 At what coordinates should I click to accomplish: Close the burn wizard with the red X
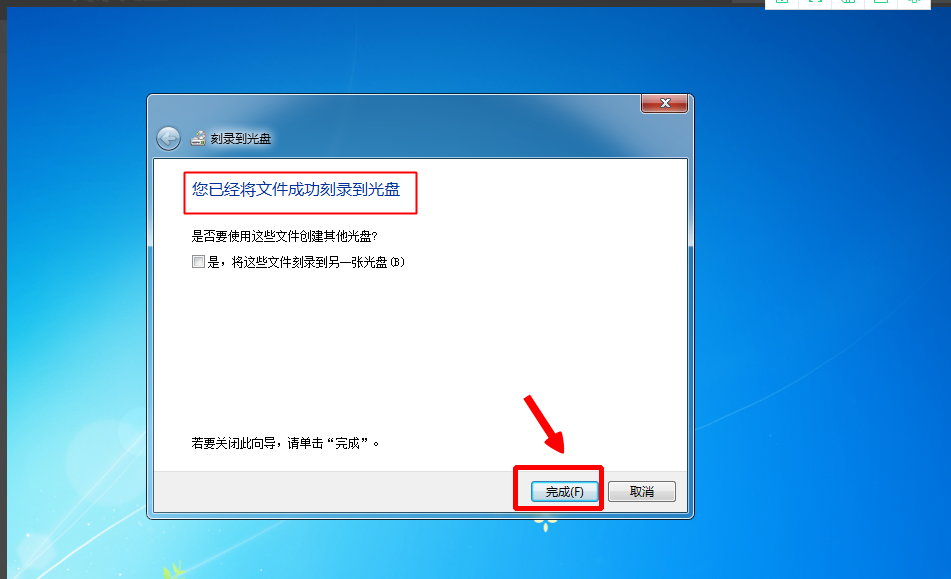click(664, 104)
